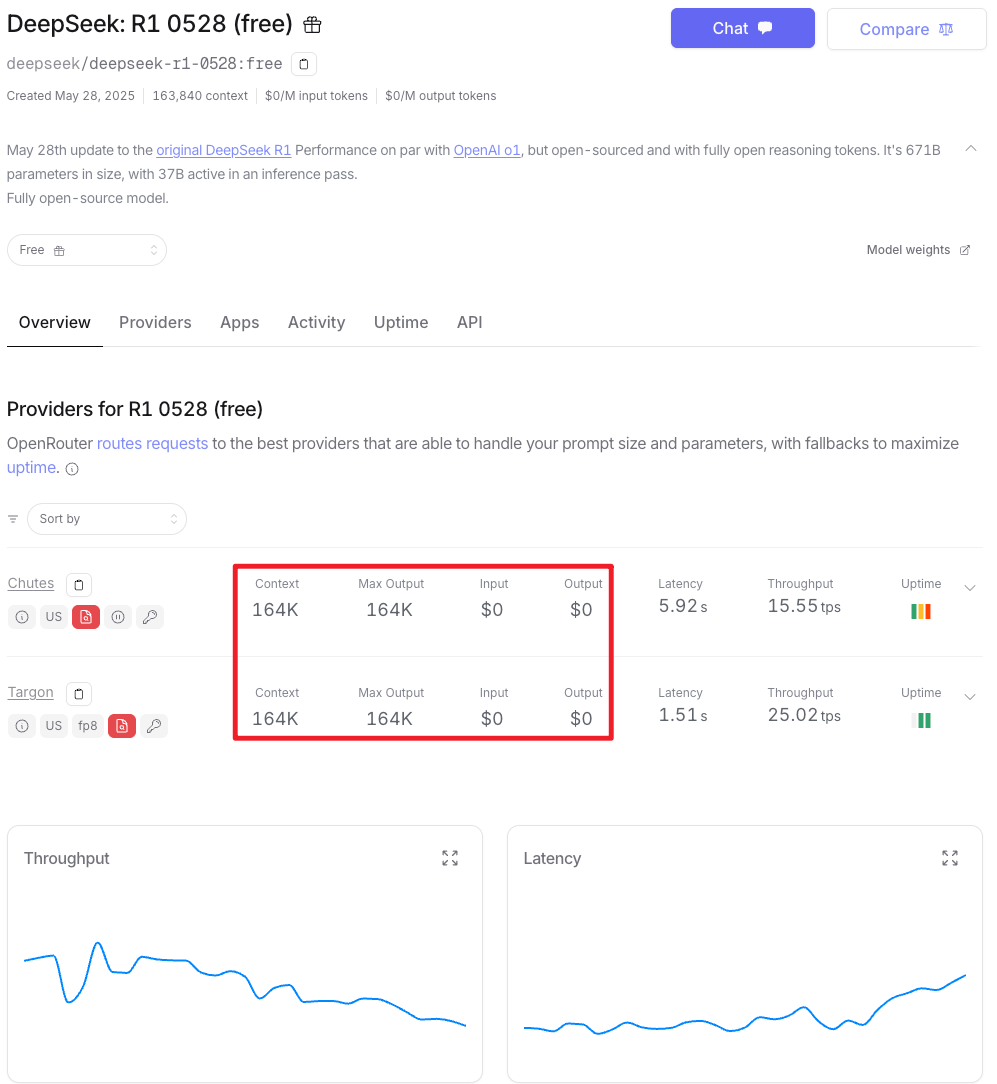The image size is (997, 1084).
Task: Expand the Targon provider row chevron
Action: click(x=970, y=698)
